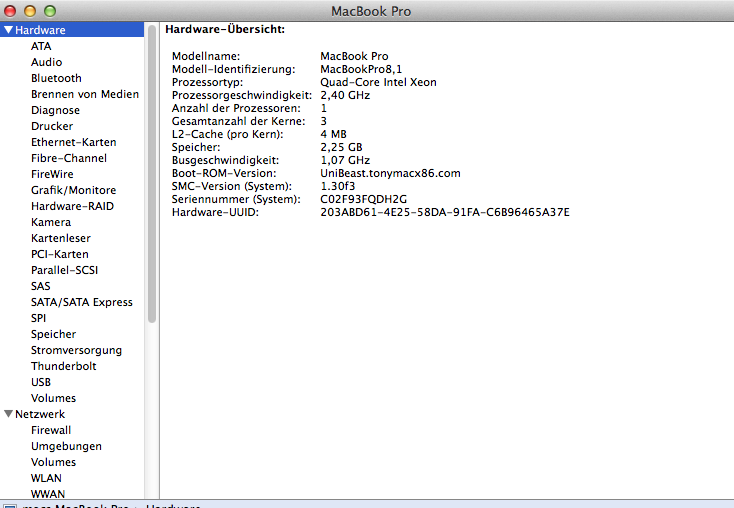Click serial number C02F93FQDH2G
734x508 pixels.
(x=364, y=199)
